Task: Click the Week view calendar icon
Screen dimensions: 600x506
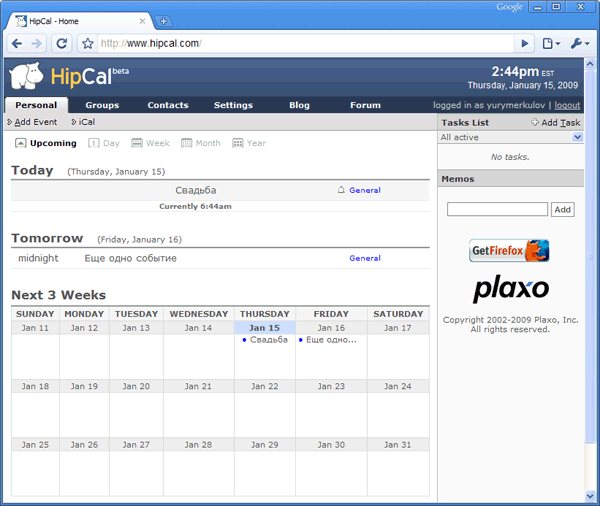Action: (137, 143)
